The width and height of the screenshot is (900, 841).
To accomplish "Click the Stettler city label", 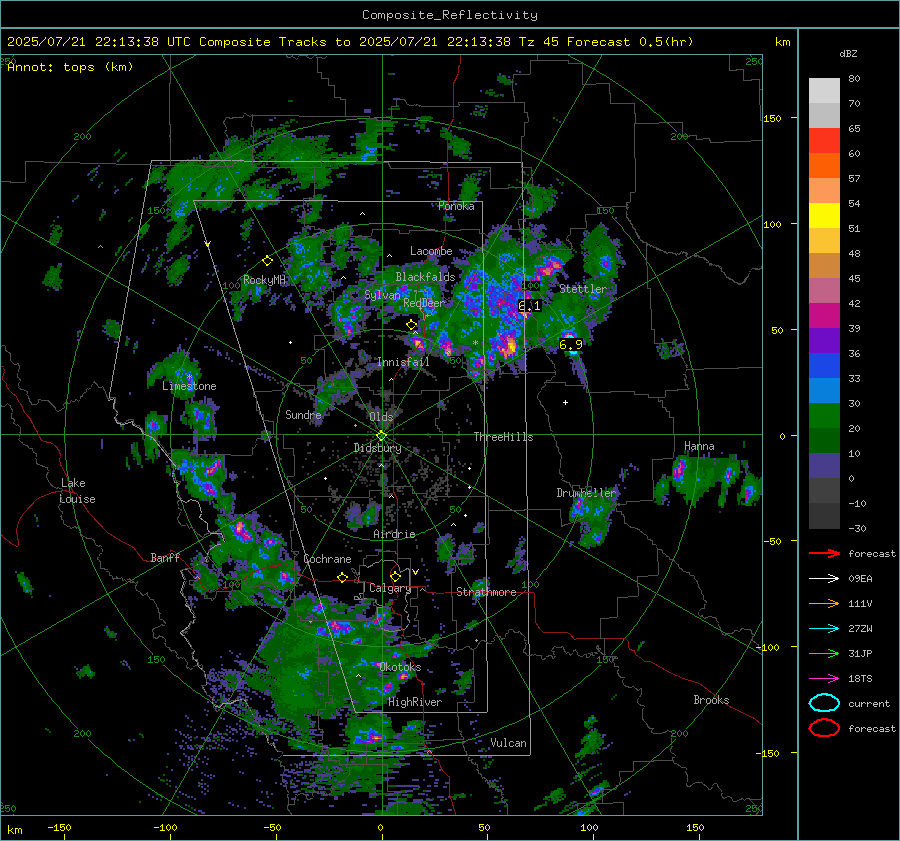I will [583, 289].
